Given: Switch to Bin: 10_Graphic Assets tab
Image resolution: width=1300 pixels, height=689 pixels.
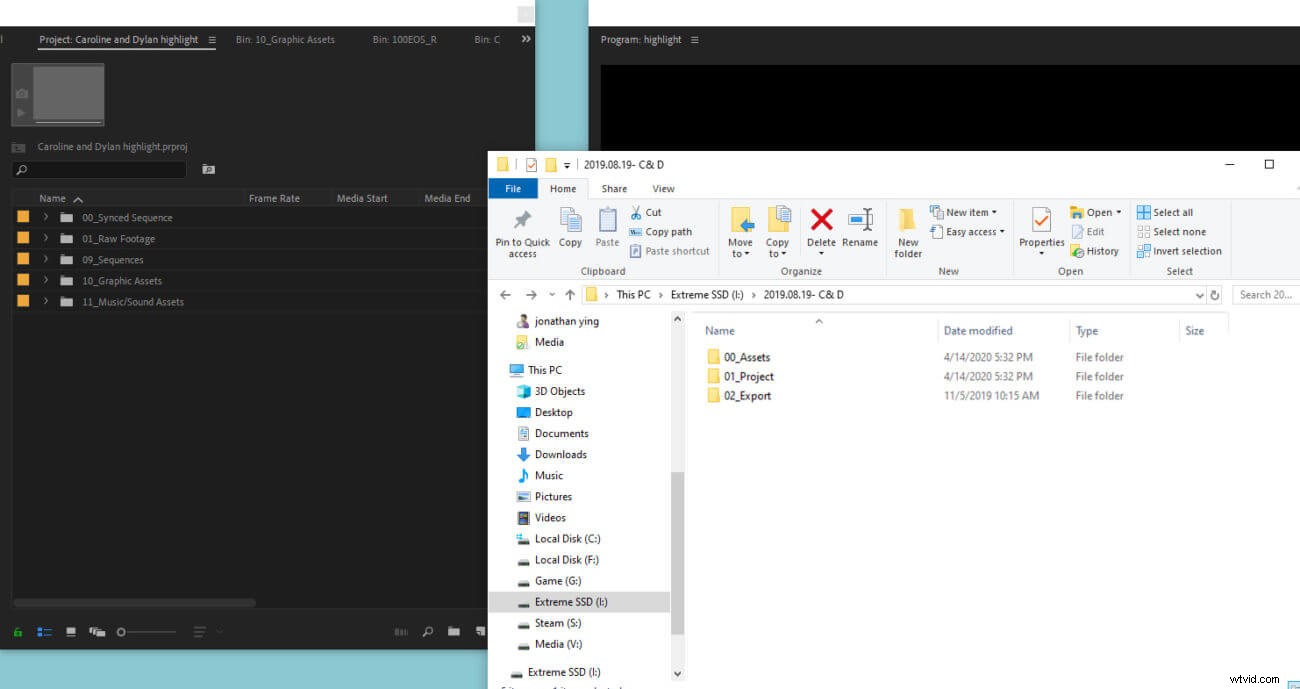Looking at the screenshot, I should (x=285, y=40).
